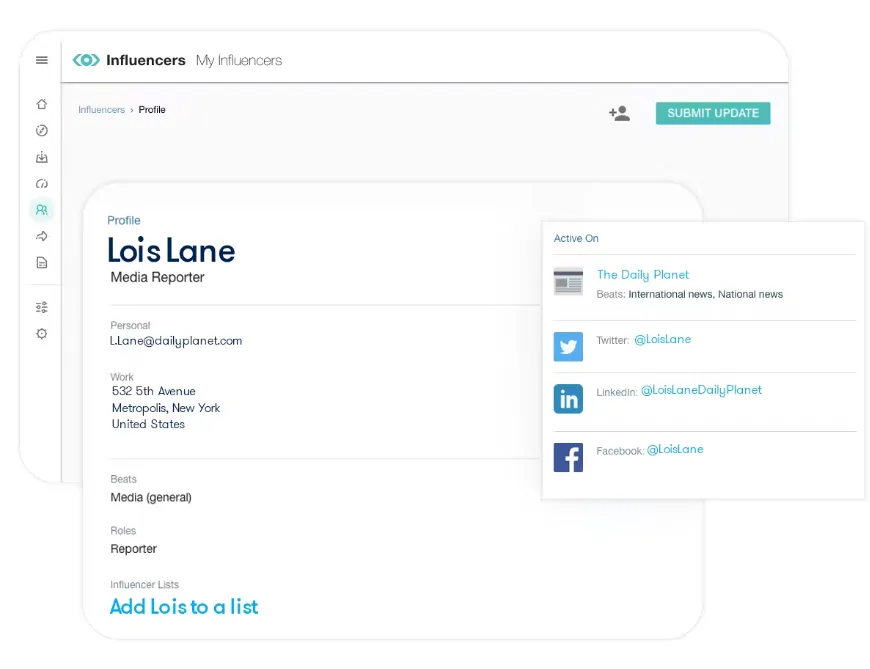Click the Influencers eye logo
870x669 pixels.
click(x=86, y=60)
